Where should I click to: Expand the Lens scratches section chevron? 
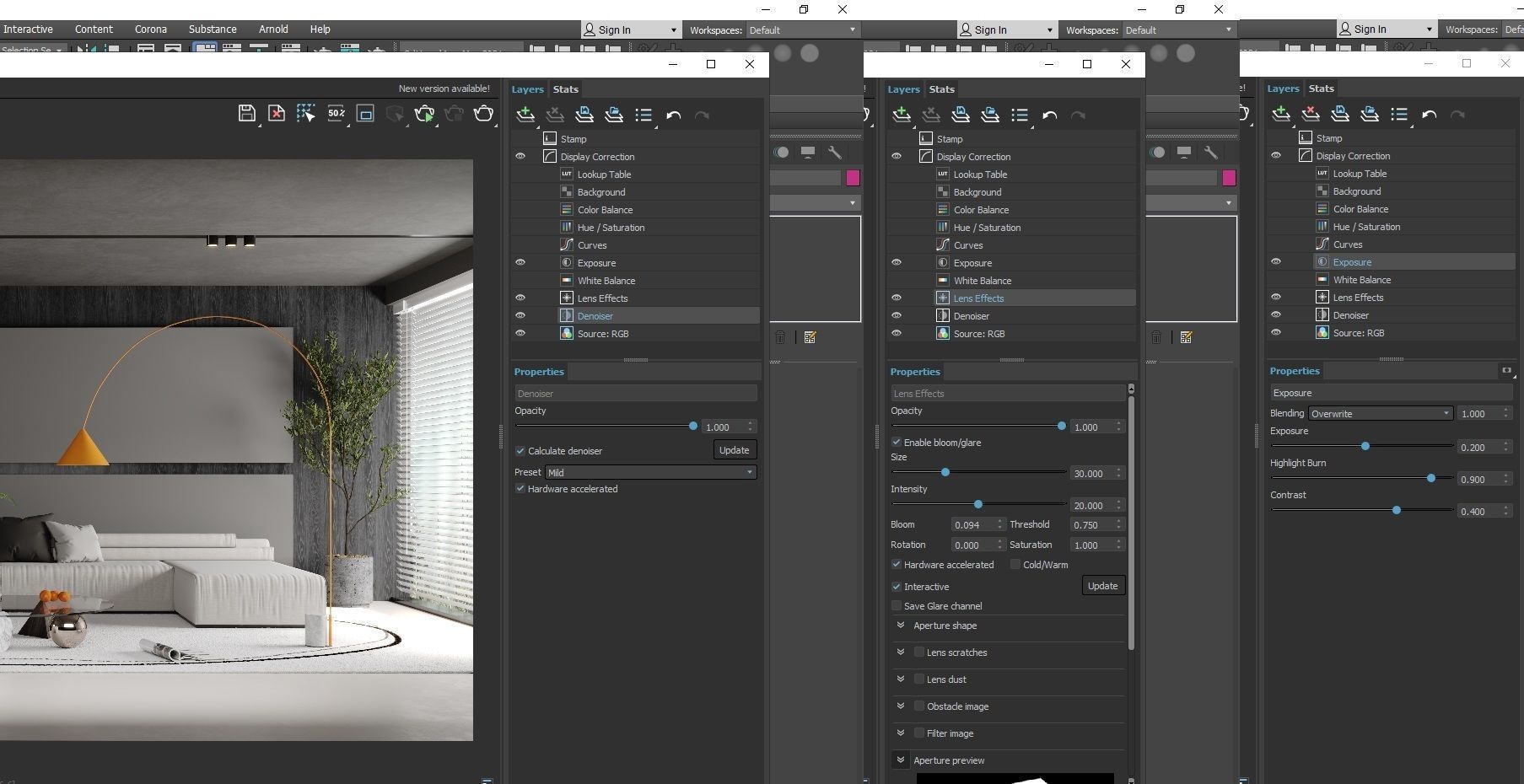(901, 652)
